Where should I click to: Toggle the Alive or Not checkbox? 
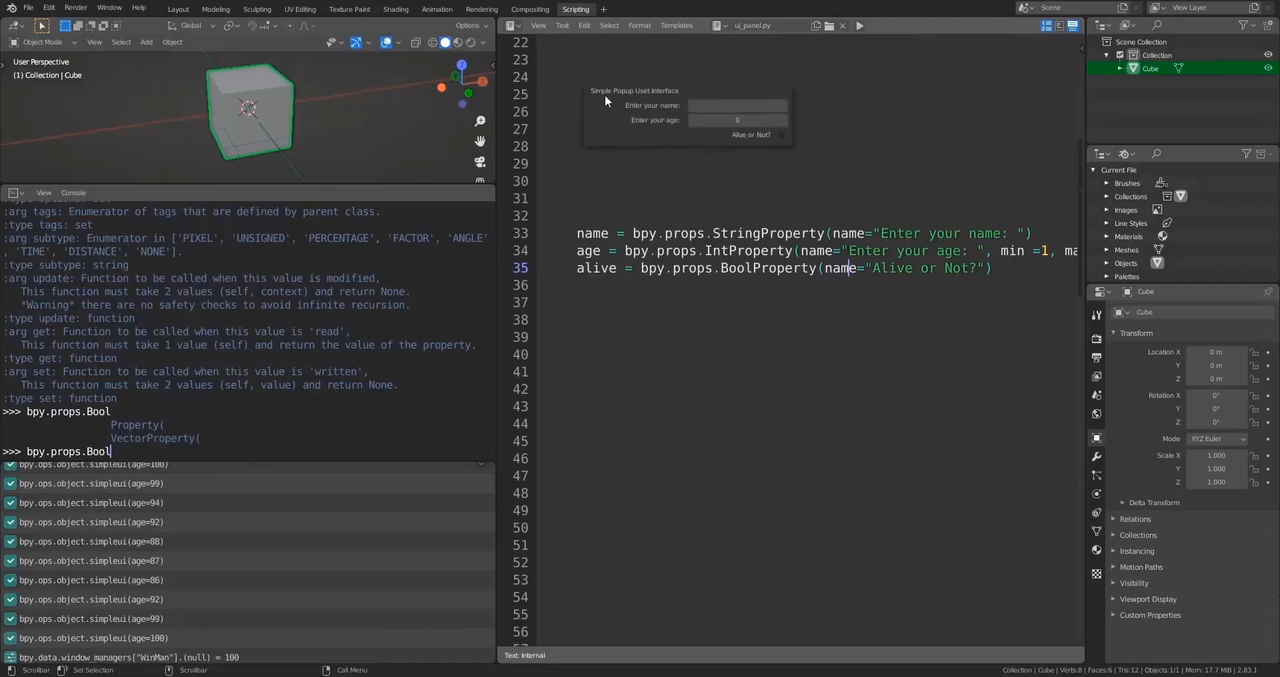(x=781, y=135)
